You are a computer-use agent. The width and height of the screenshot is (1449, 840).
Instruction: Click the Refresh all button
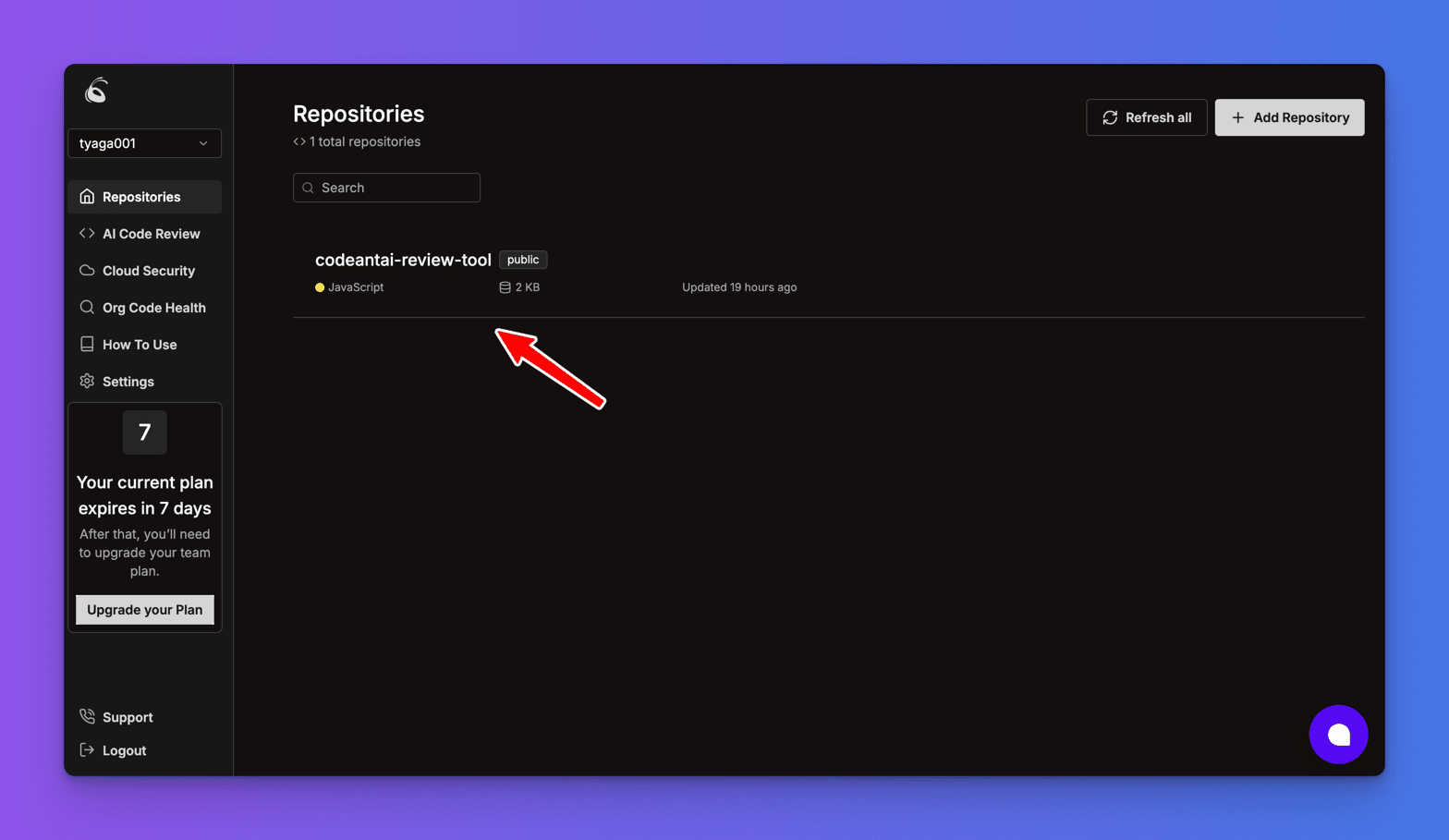click(1146, 117)
